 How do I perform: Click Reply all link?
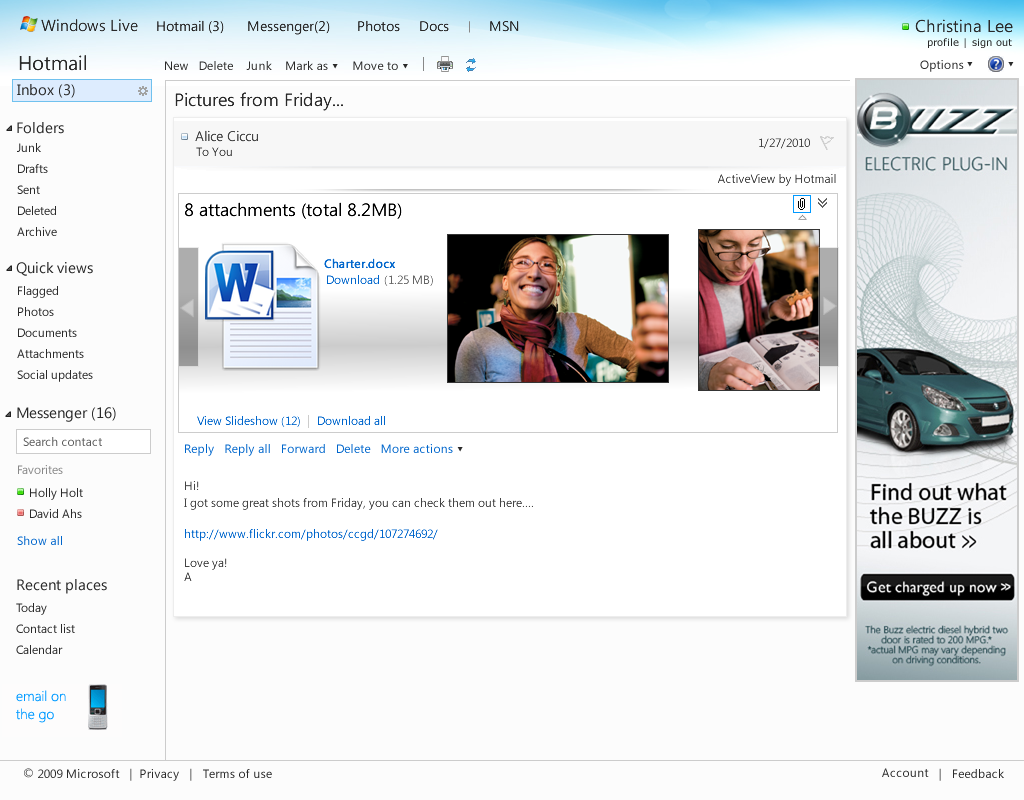point(248,449)
